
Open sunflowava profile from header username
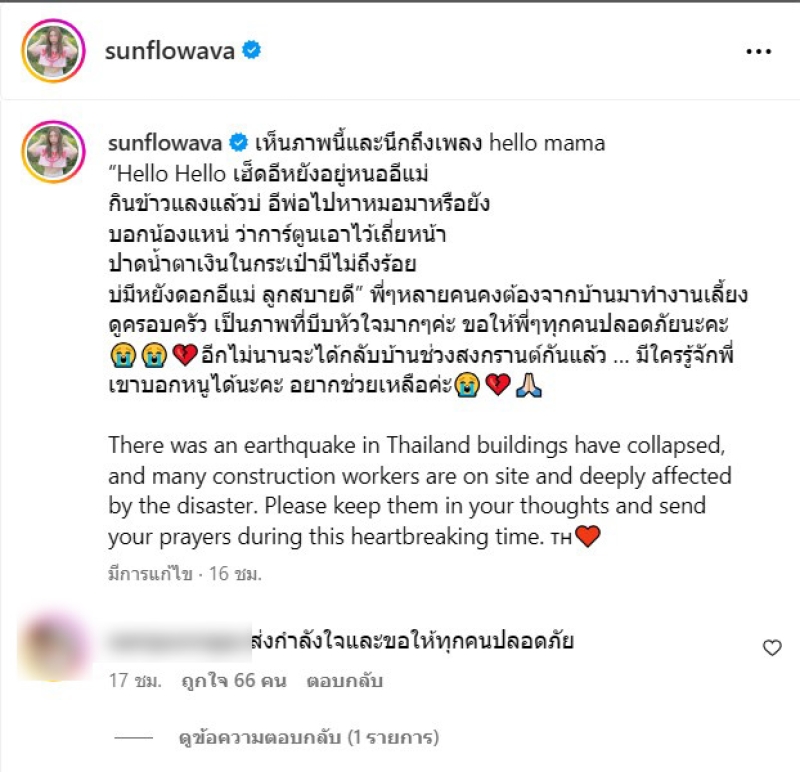click(x=169, y=51)
